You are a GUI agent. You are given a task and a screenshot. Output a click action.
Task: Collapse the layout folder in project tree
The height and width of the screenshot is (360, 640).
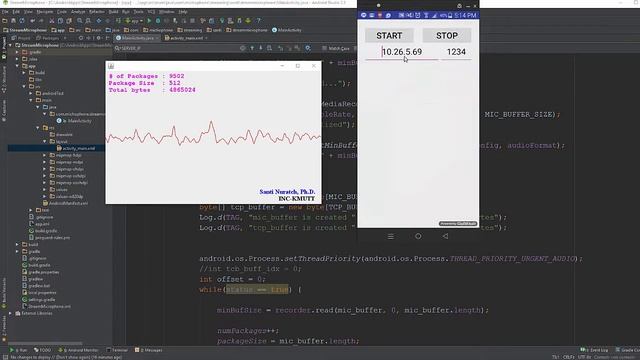pos(45,141)
